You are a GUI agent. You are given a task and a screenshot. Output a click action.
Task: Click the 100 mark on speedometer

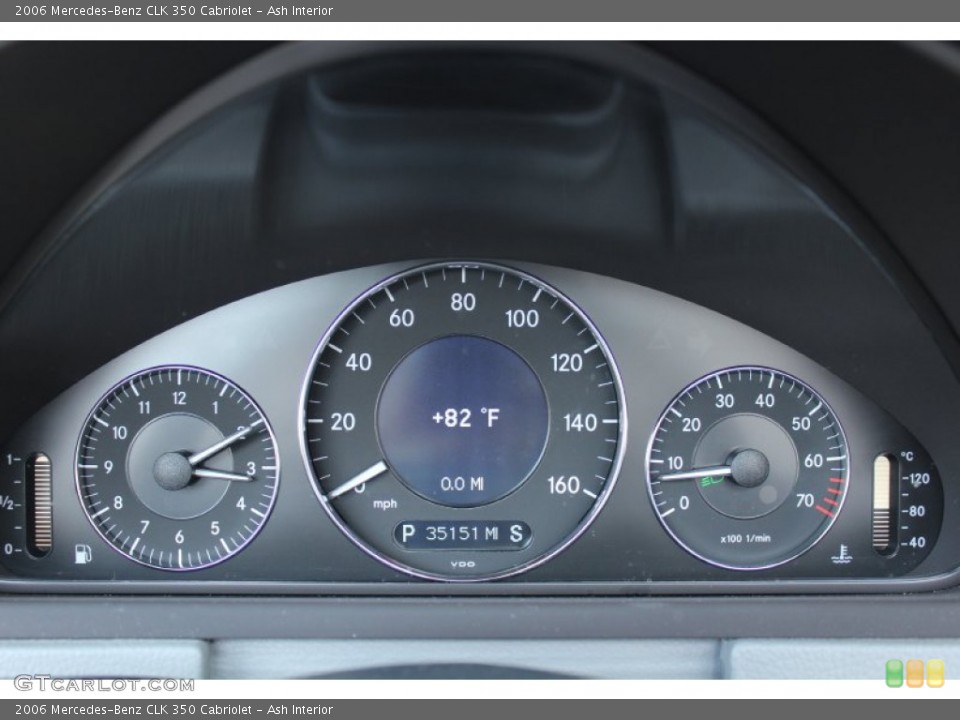click(x=522, y=318)
